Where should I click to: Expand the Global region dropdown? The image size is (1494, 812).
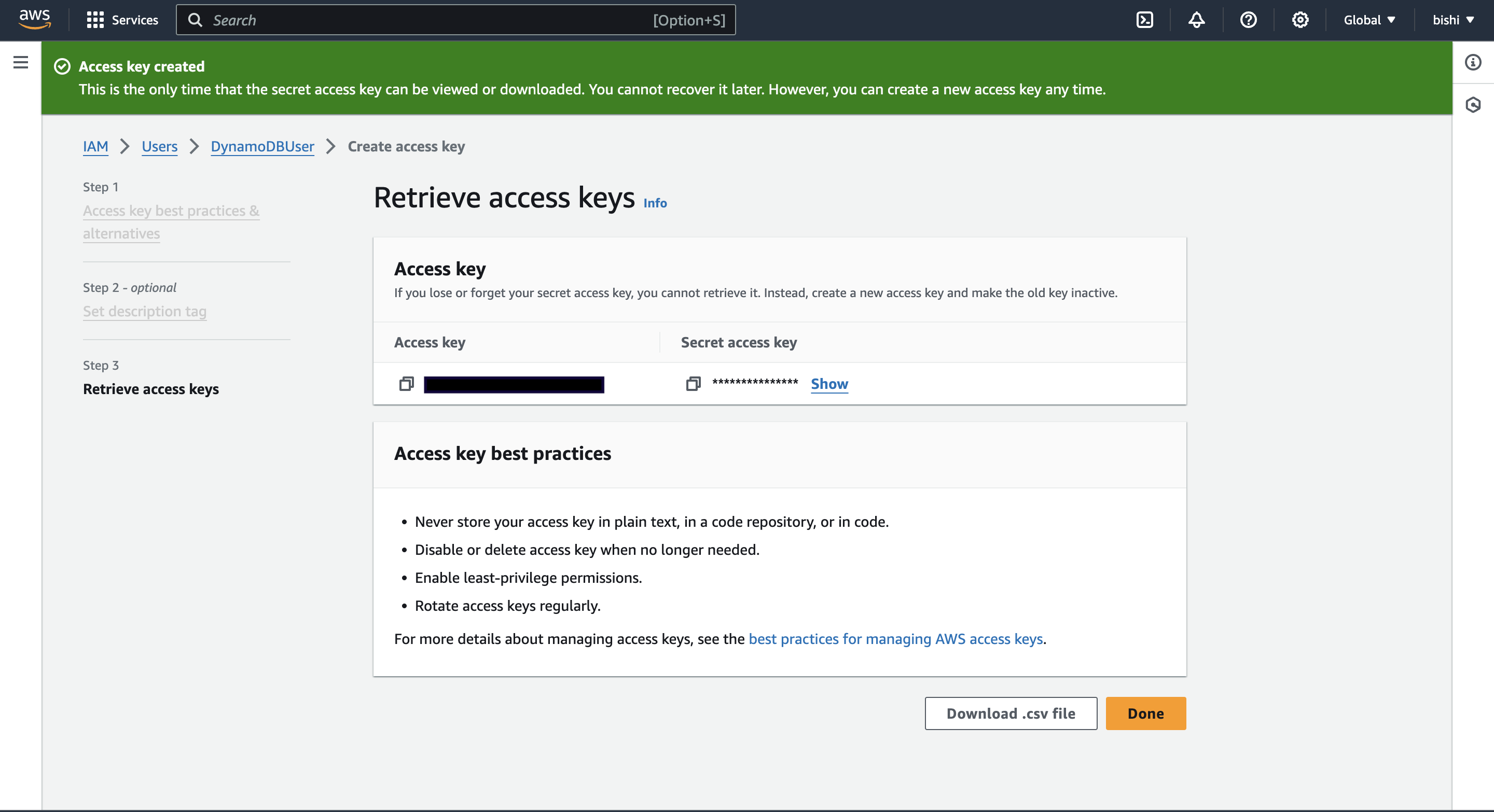click(1369, 20)
